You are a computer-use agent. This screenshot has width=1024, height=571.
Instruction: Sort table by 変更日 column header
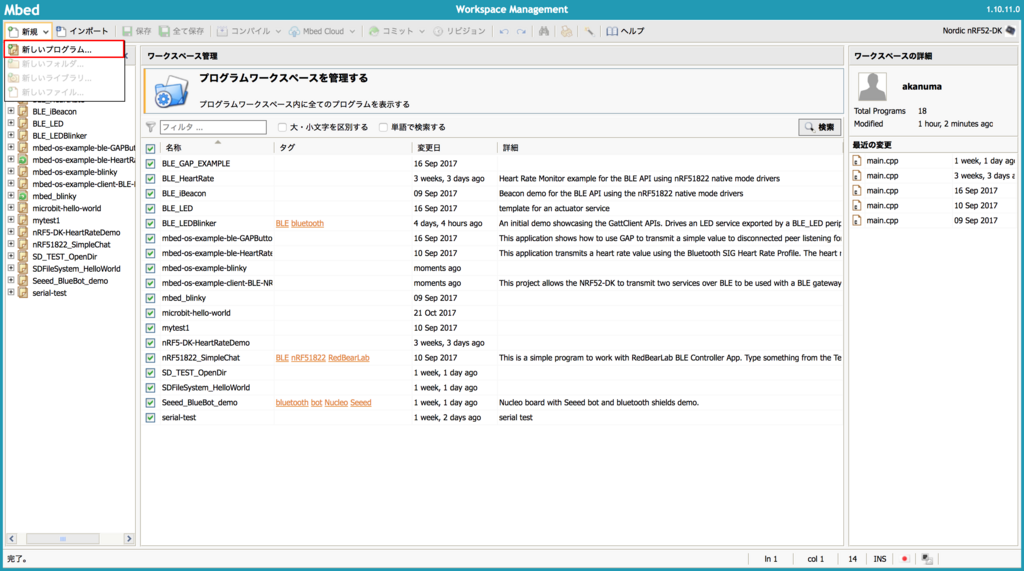(453, 148)
